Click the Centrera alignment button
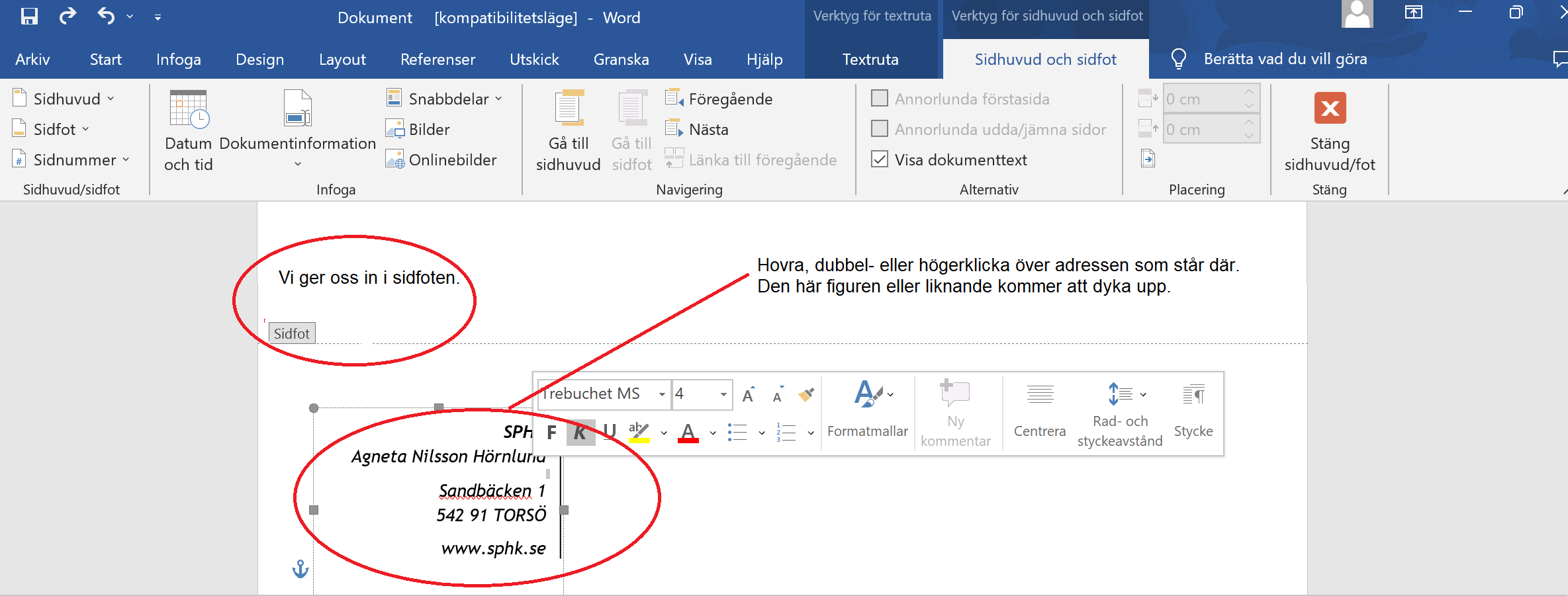1568x596 pixels. (1040, 410)
